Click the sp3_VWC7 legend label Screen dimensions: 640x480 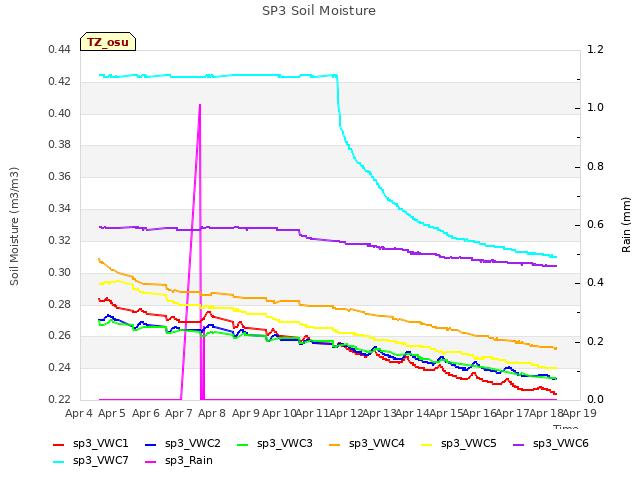point(101,460)
